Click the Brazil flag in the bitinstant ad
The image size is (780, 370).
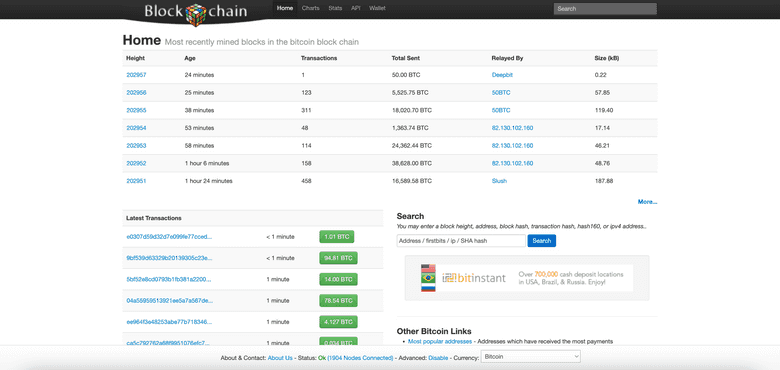(x=428, y=278)
